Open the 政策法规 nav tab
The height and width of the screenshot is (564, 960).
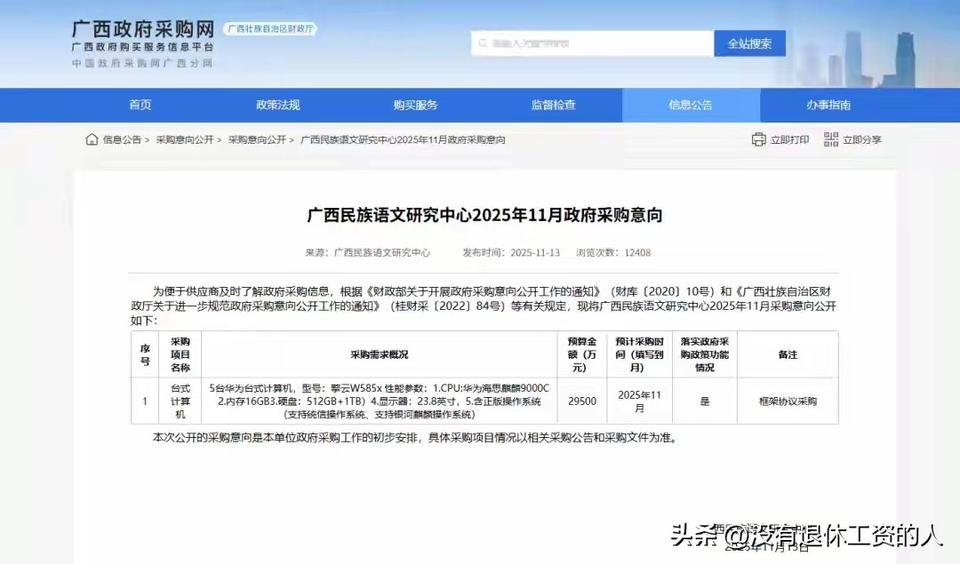tap(278, 105)
